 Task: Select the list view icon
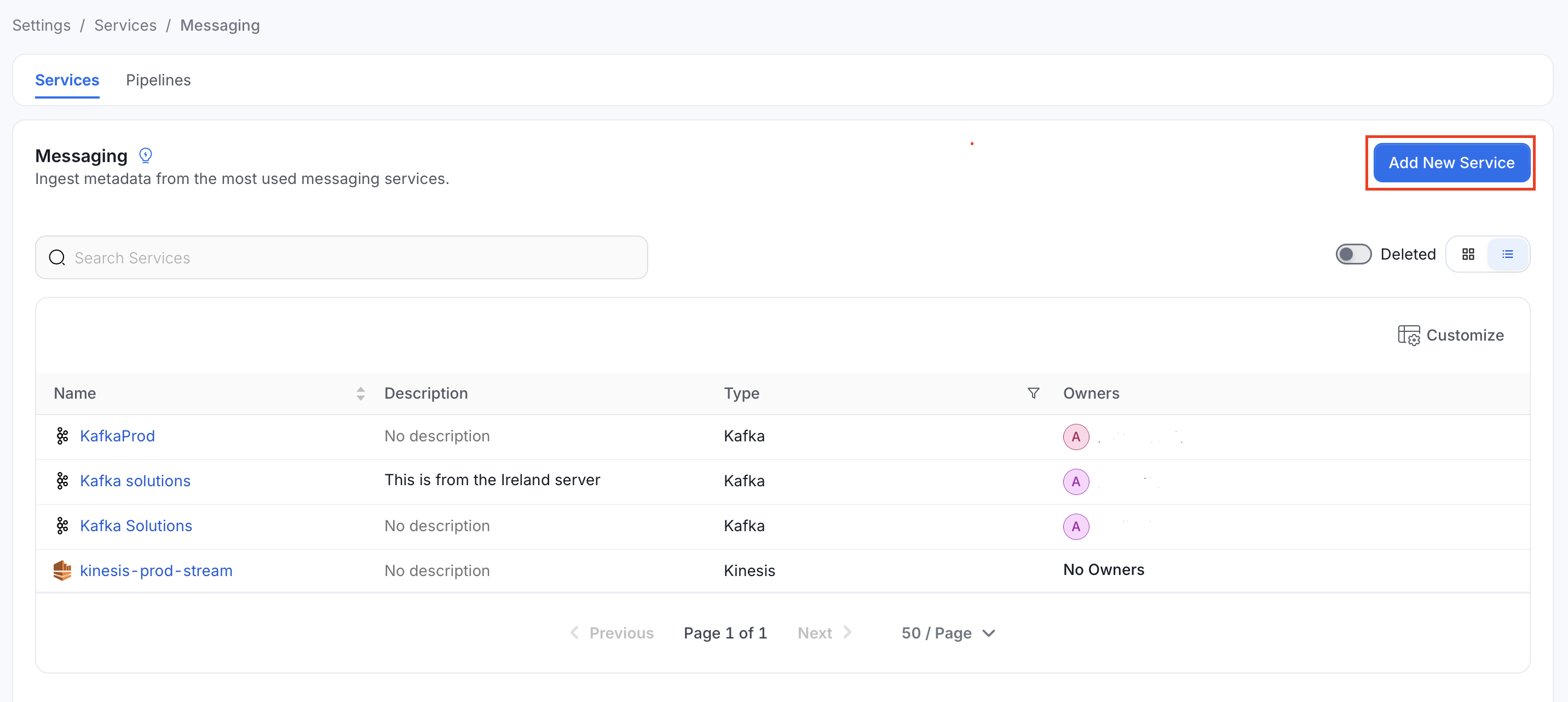1508,254
